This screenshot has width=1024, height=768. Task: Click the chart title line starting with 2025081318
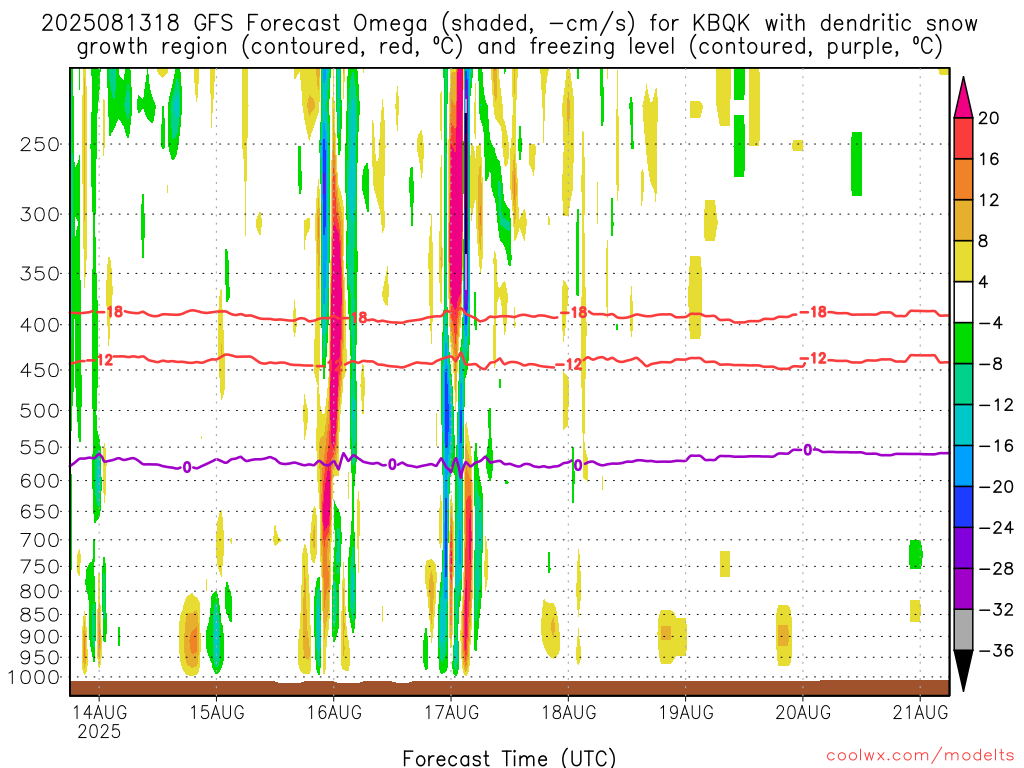point(509,24)
